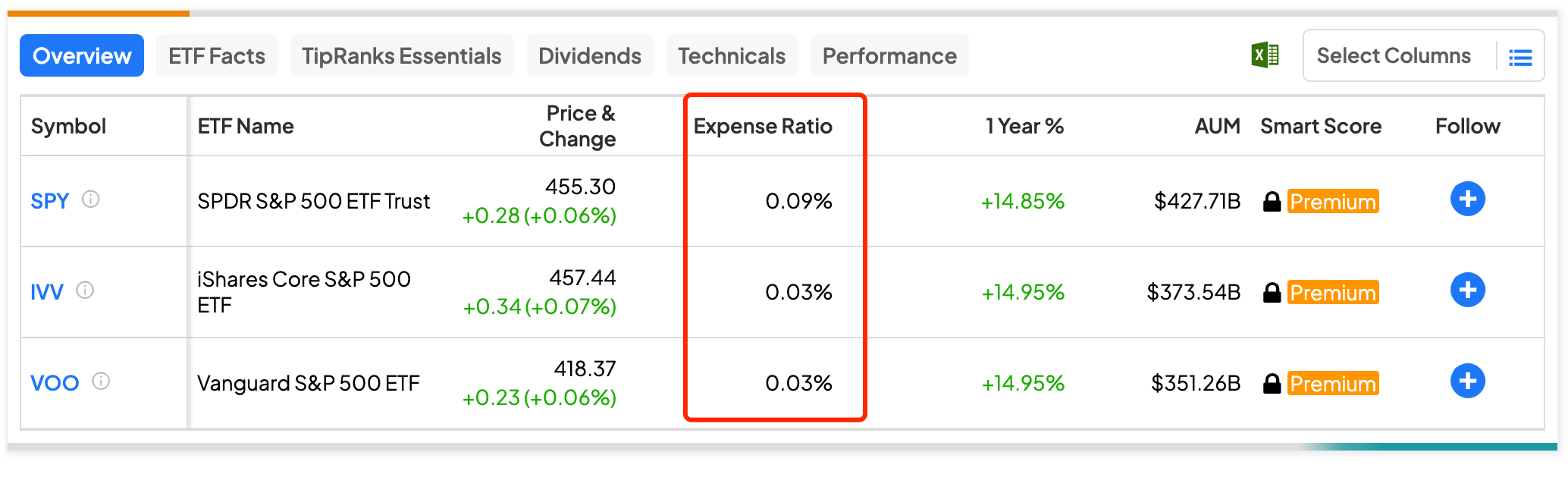This screenshot has width=1568, height=490.
Task: Follow IVV with the plus button
Action: pyautogui.click(x=1468, y=290)
